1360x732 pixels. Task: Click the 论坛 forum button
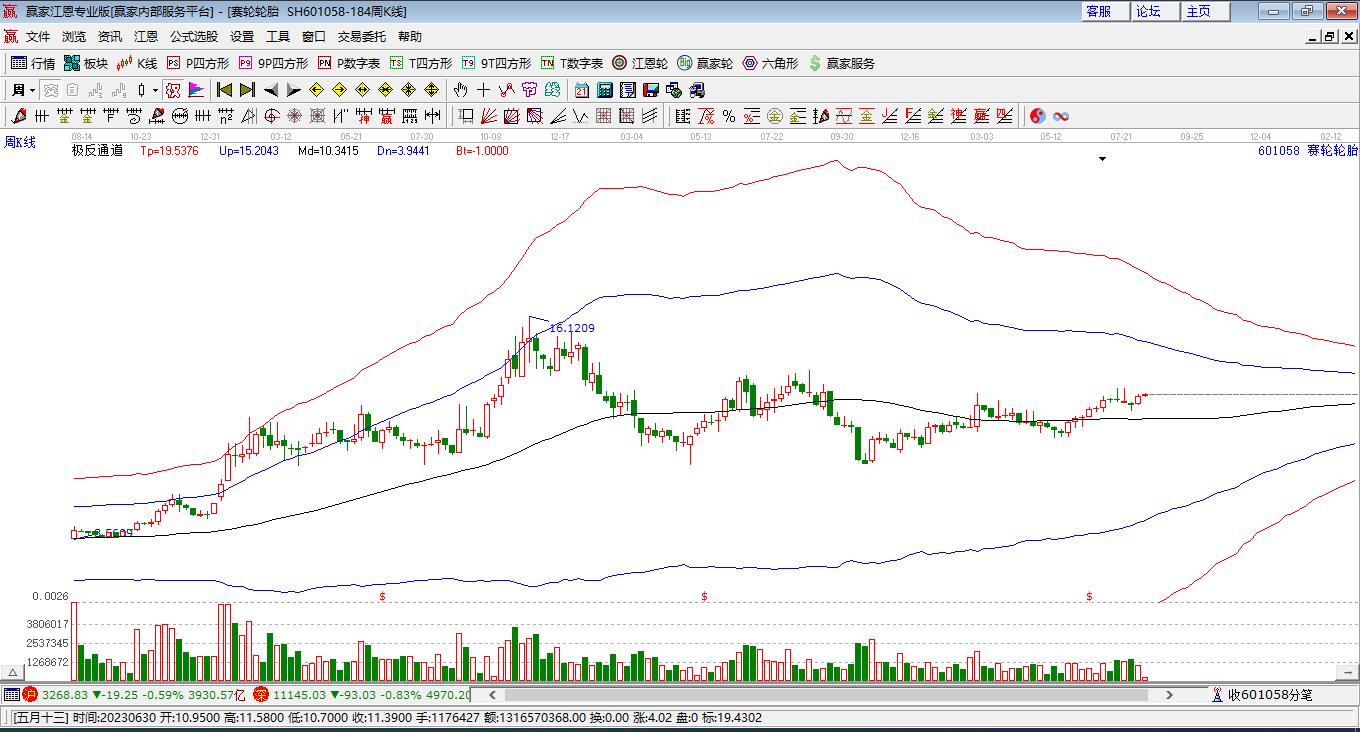click(x=1155, y=11)
